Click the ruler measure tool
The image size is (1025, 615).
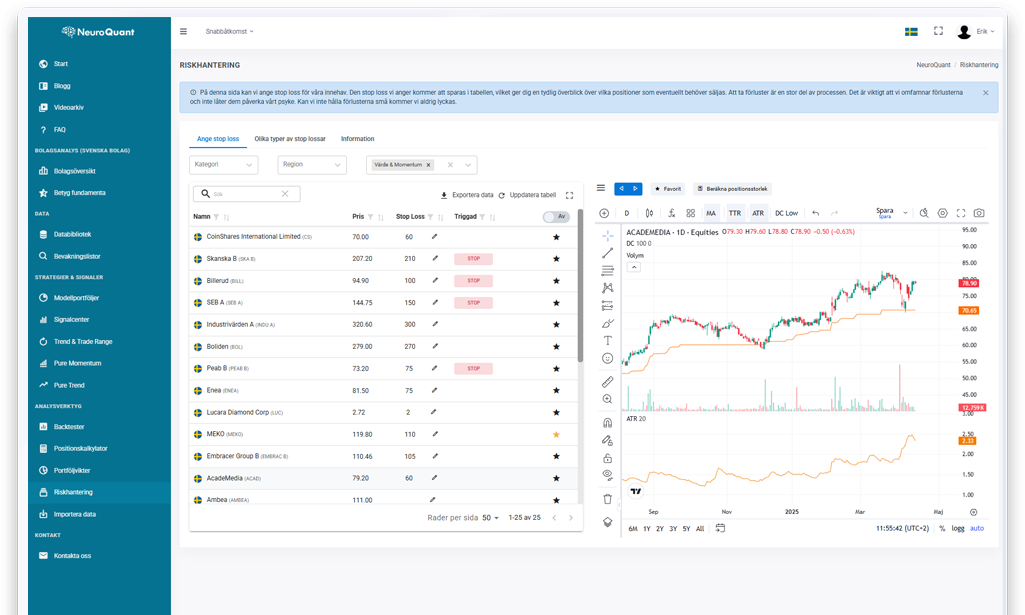pos(607,382)
